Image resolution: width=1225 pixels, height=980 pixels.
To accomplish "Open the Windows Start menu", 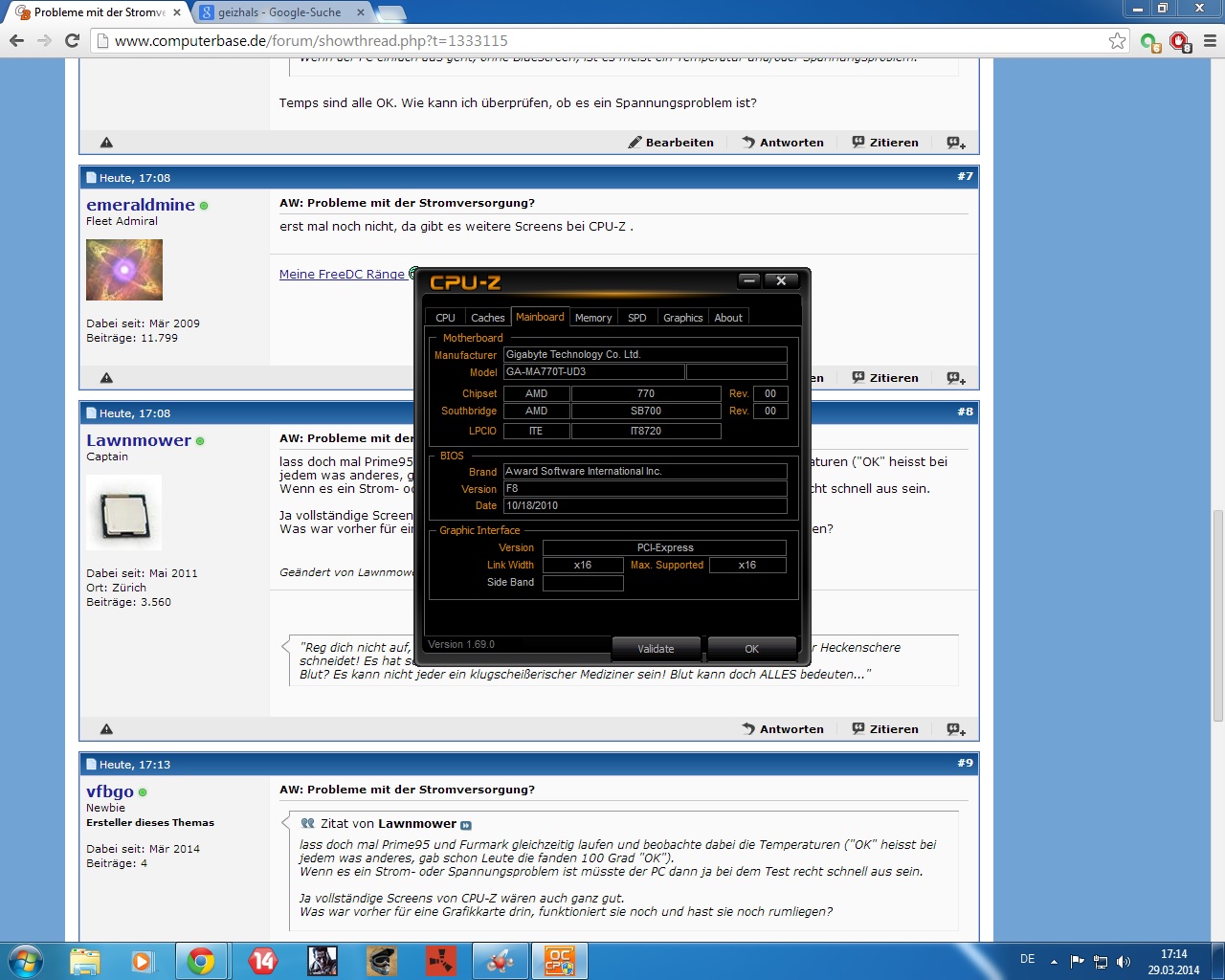I will coord(26,961).
